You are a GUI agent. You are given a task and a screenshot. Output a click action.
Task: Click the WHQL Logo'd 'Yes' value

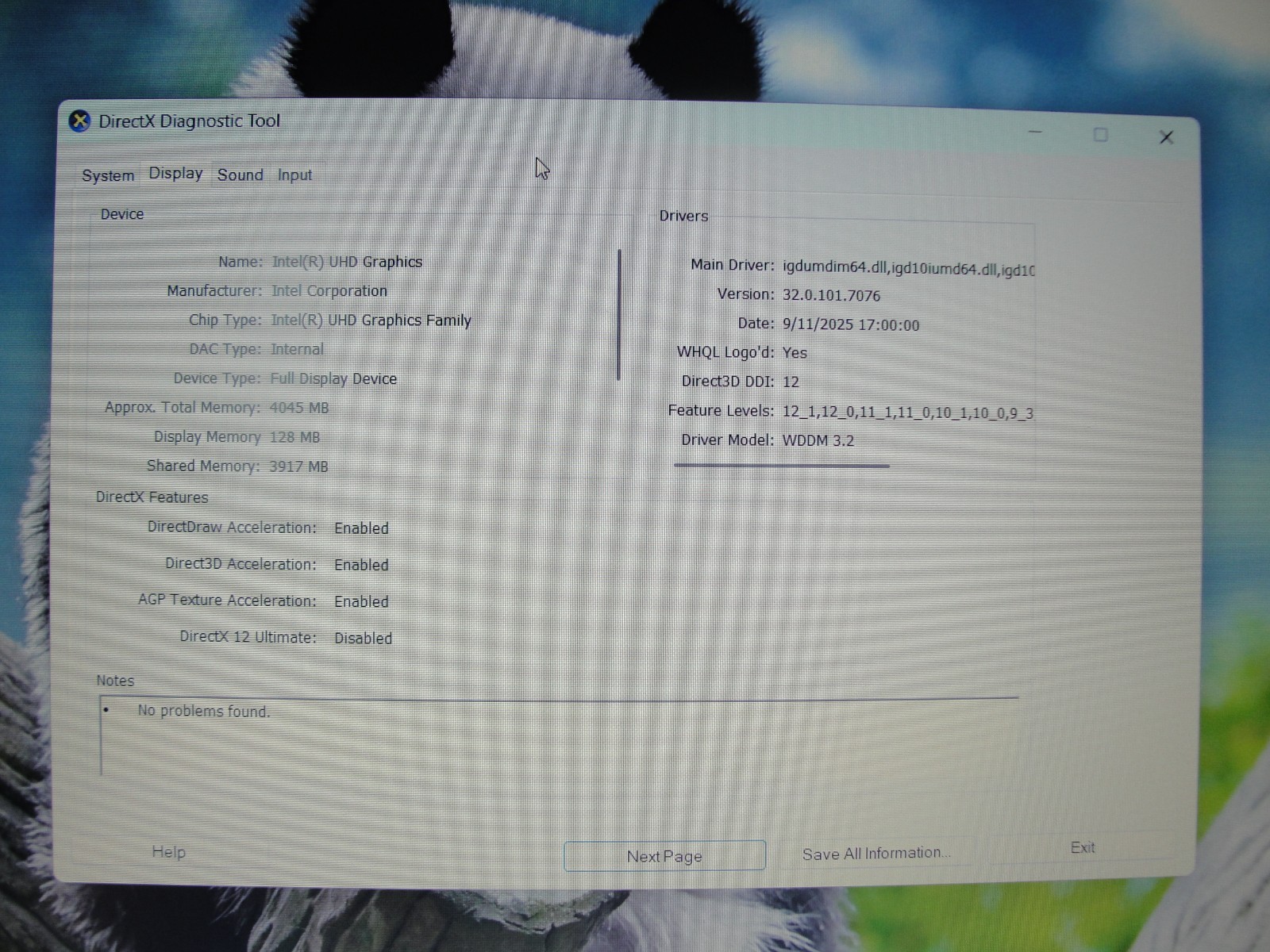[795, 353]
